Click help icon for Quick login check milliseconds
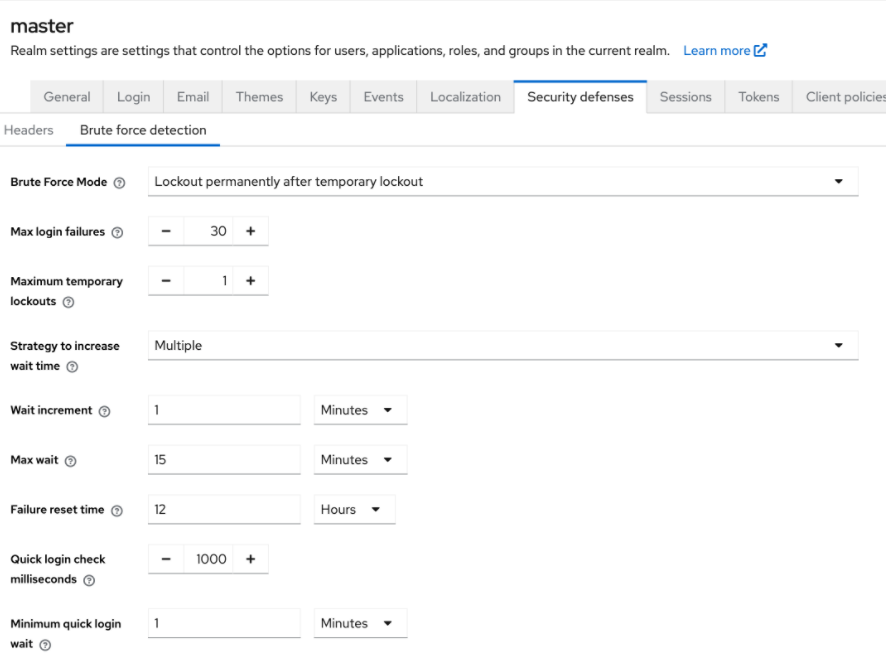Viewport: 886px width, 662px height. [x=90, y=581]
